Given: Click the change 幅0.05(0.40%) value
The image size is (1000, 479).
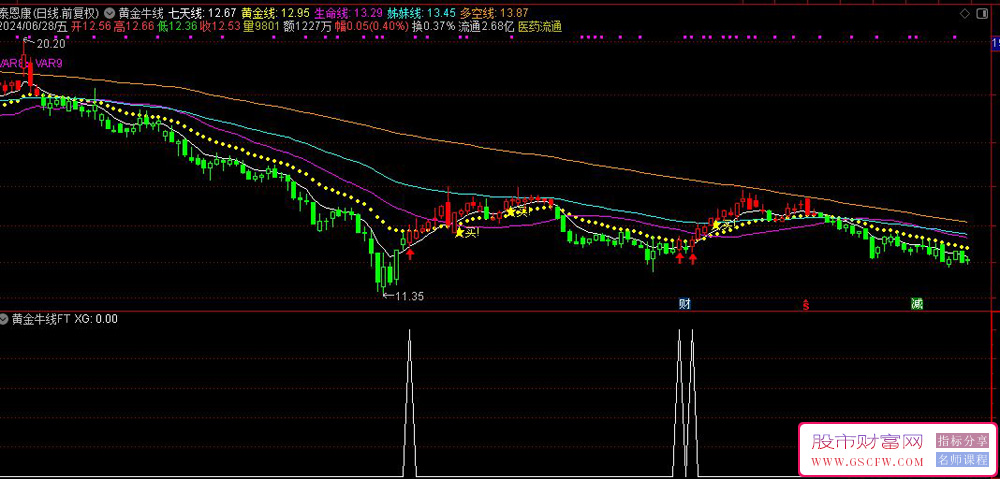Looking at the screenshot, I should [x=371, y=26].
